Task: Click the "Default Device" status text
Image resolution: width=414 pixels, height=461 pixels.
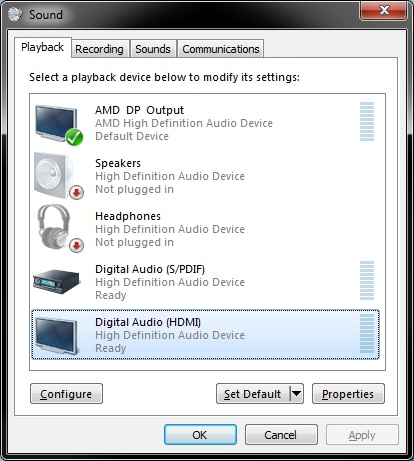Action: (132, 136)
